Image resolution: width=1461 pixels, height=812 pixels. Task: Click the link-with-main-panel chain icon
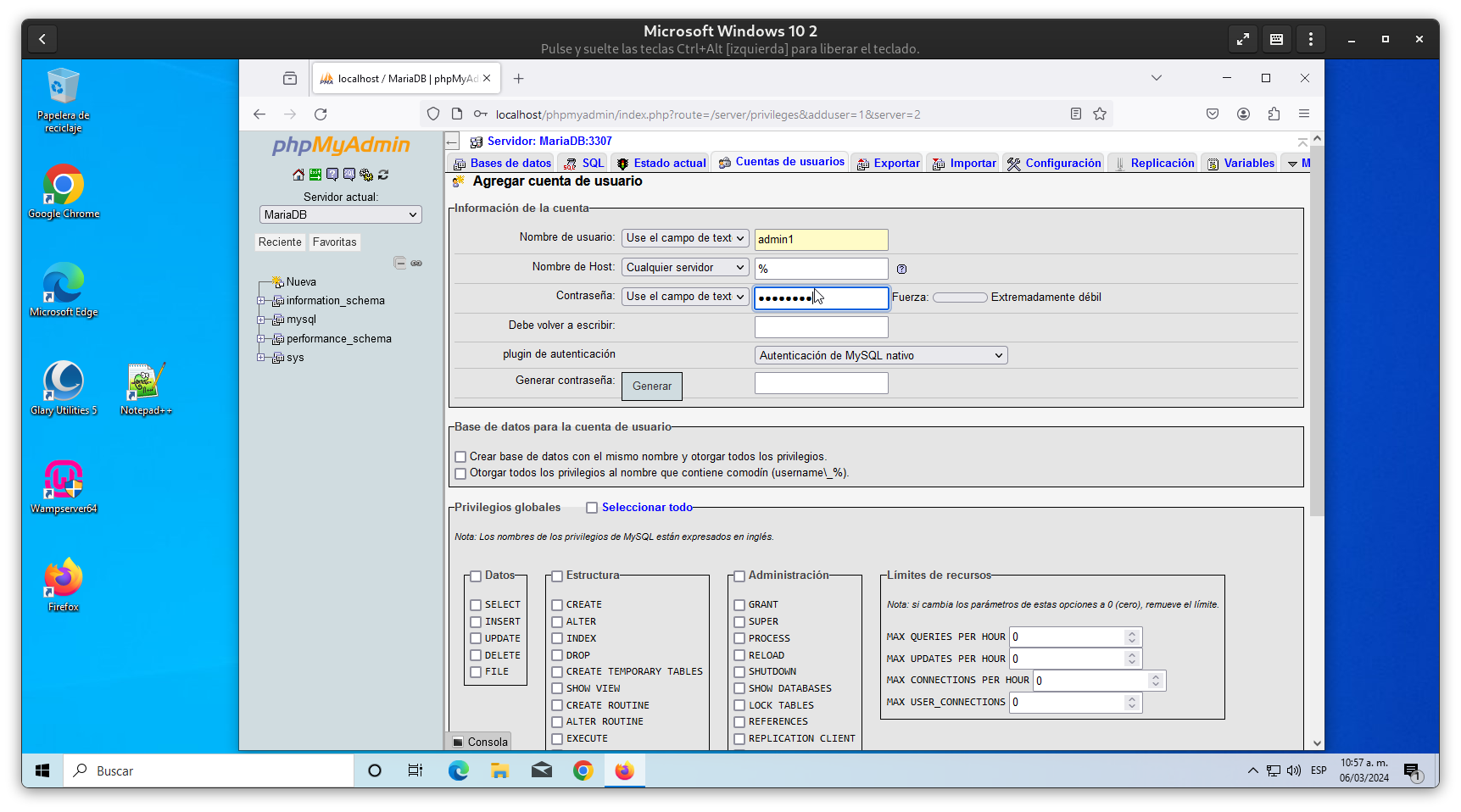pyautogui.click(x=416, y=263)
